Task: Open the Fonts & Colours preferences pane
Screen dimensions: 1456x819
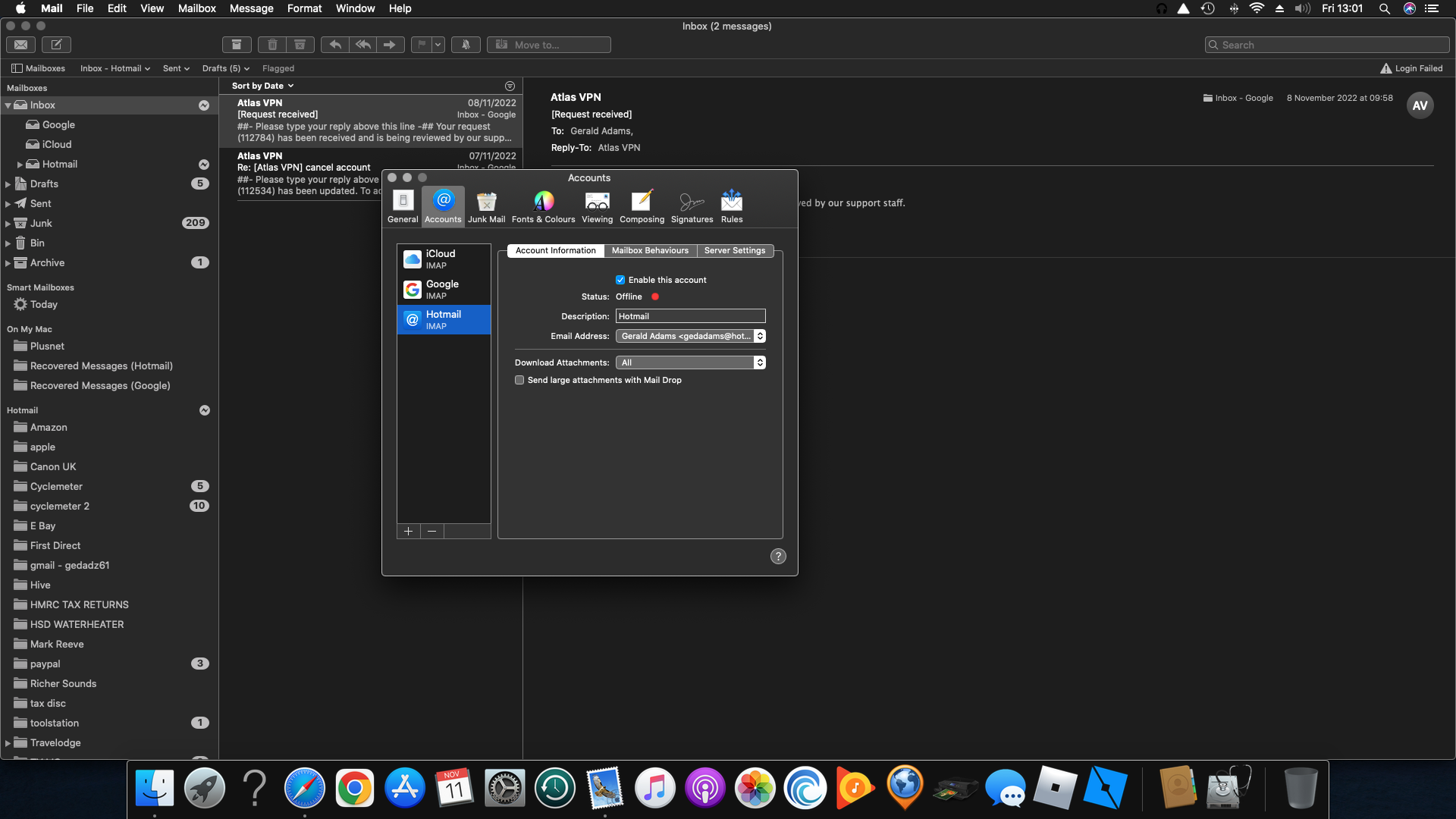Action: [543, 206]
